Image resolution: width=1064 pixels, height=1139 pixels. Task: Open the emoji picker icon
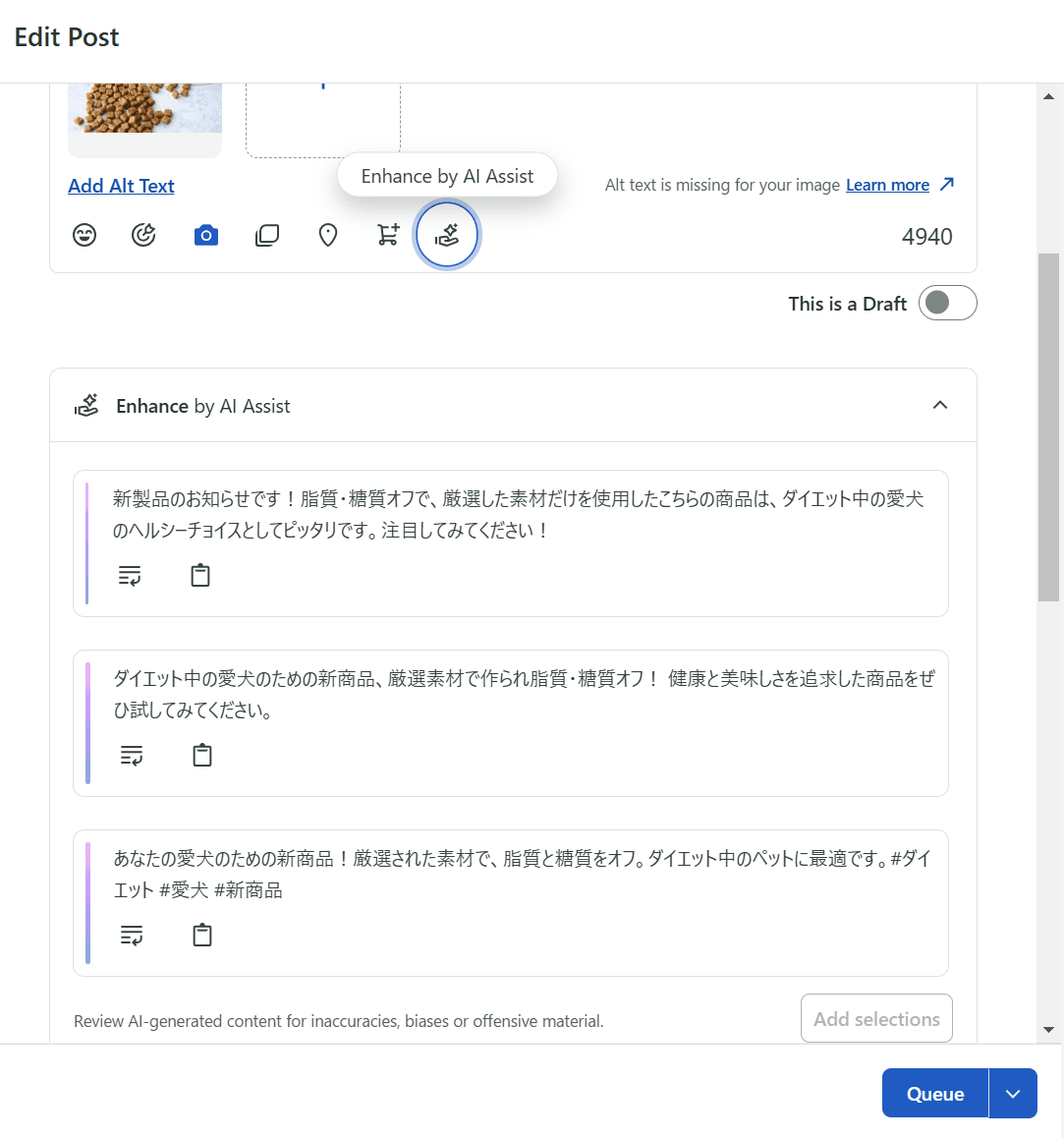[x=85, y=236]
